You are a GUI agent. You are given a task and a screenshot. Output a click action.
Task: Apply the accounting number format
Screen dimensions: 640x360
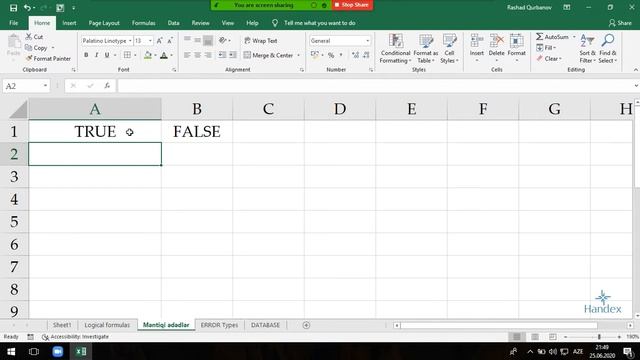pyautogui.click(x=314, y=55)
